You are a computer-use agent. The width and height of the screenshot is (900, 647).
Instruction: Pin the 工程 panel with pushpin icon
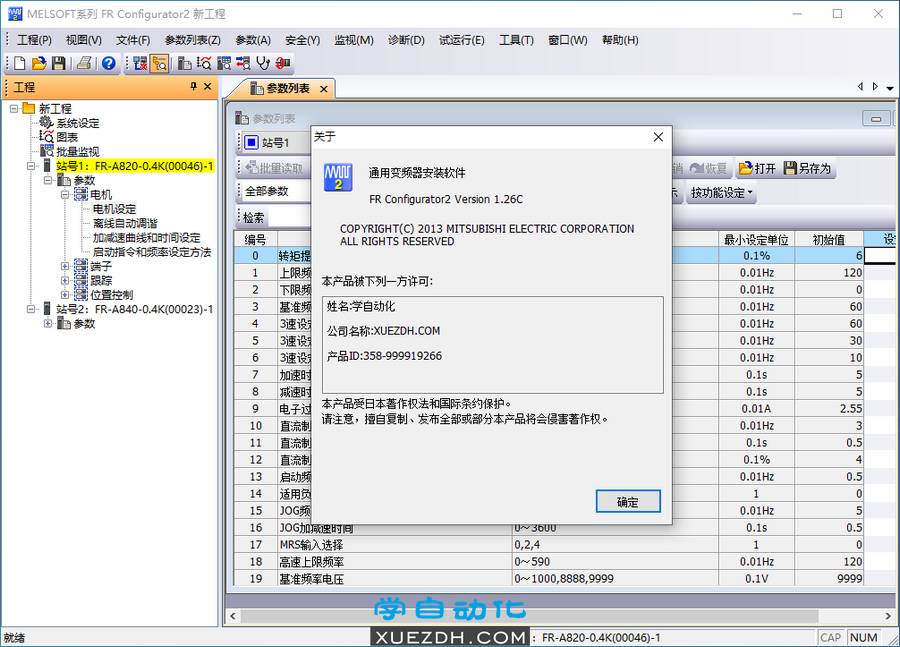point(193,87)
